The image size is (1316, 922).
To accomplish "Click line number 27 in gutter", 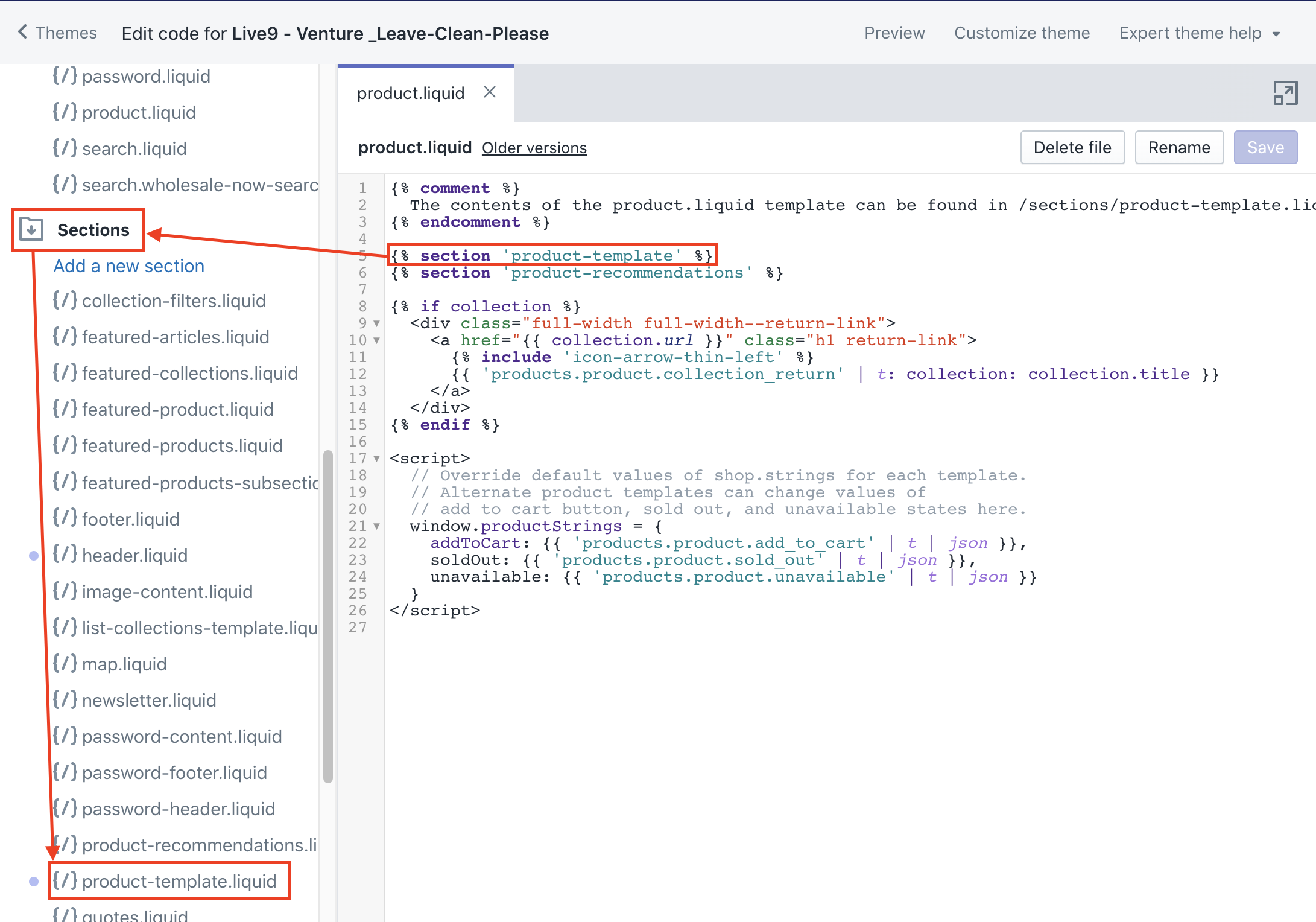I will coord(357,628).
